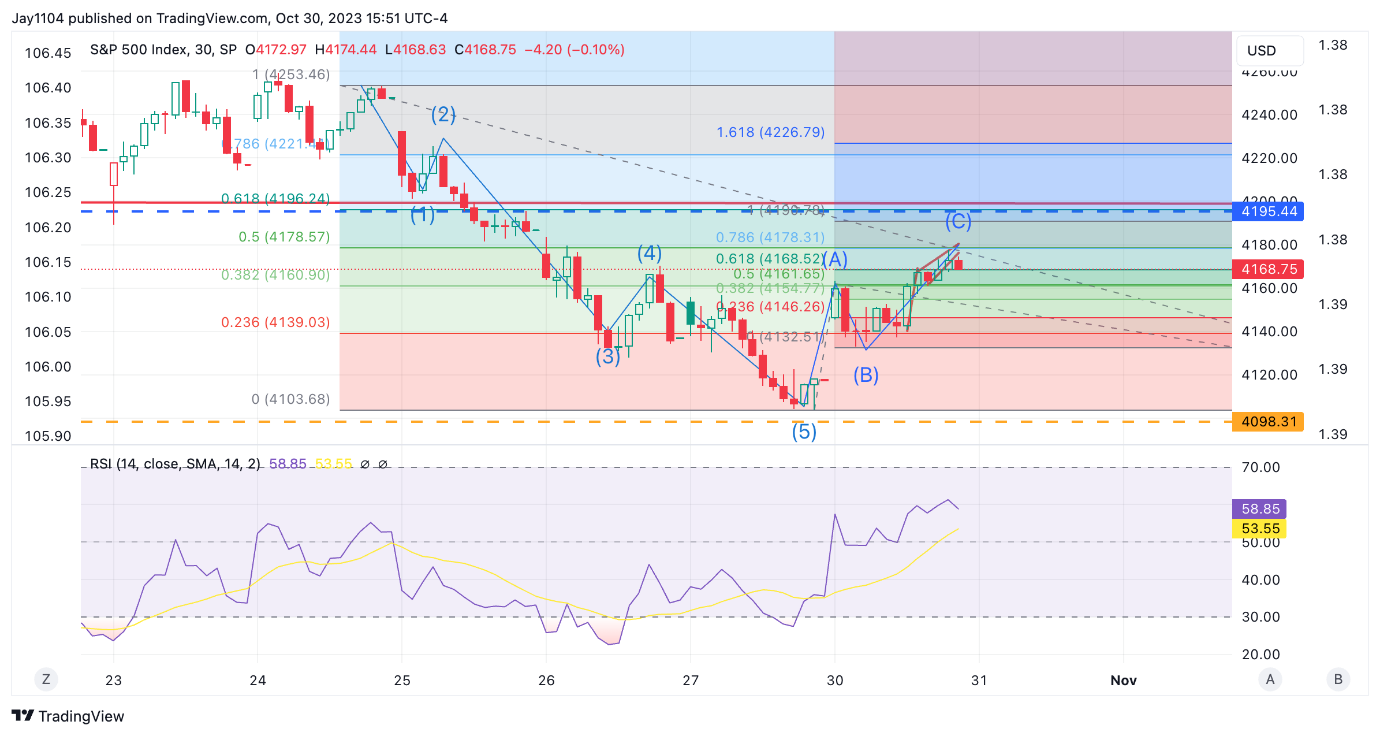Click date 26 on the time axis

pos(546,680)
